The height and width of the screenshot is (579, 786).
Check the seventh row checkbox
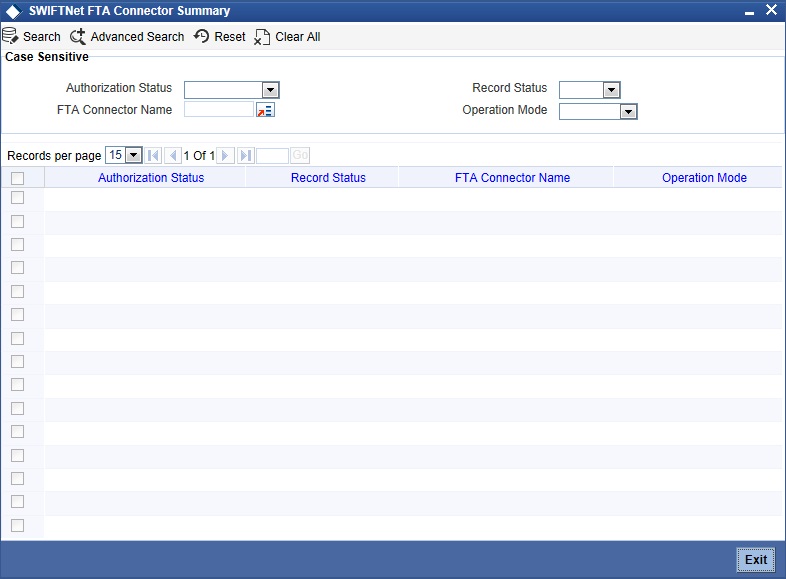(18, 338)
